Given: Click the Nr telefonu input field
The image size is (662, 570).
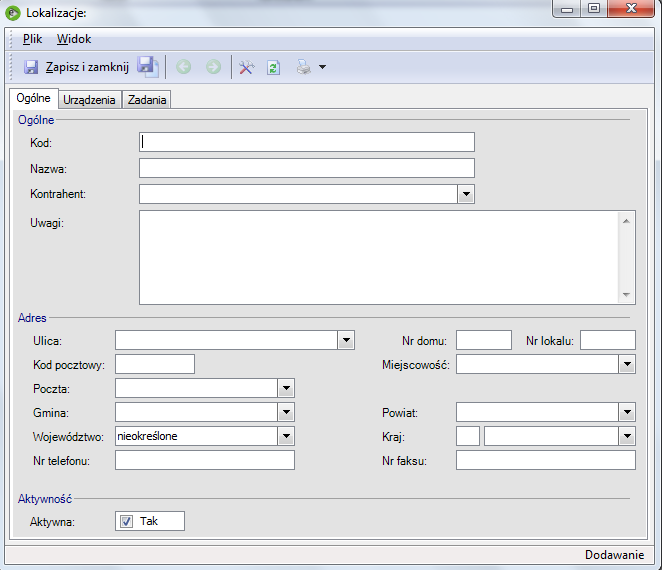Looking at the screenshot, I should pyautogui.click(x=205, y=460).
